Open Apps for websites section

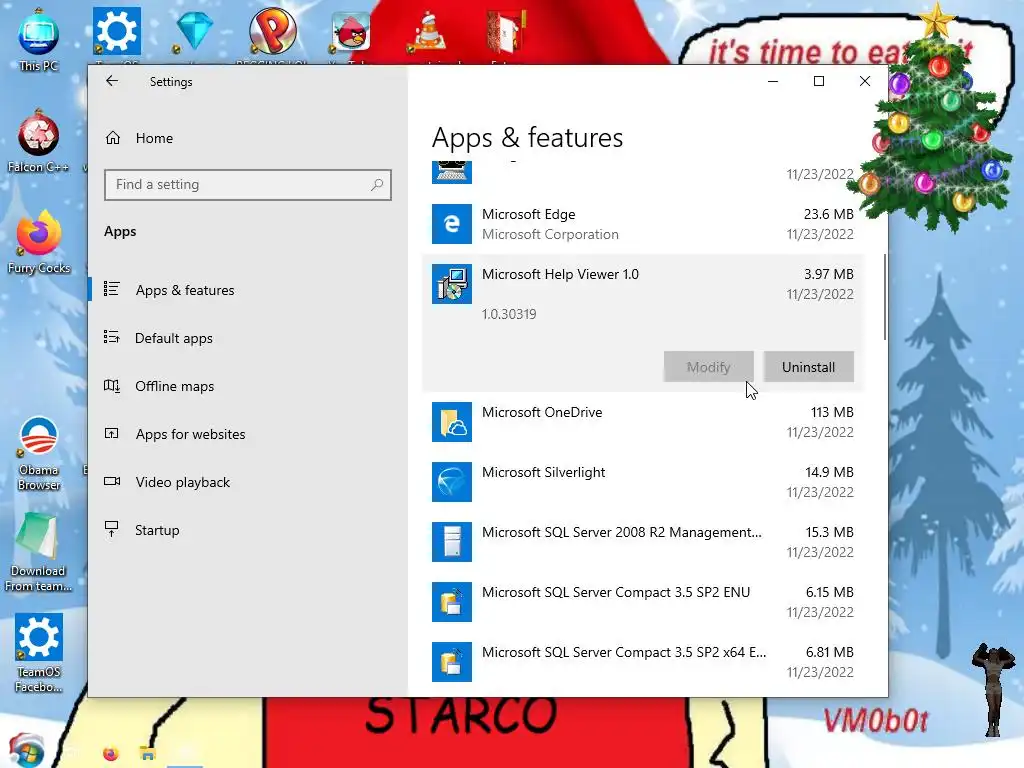pos(191,434)
